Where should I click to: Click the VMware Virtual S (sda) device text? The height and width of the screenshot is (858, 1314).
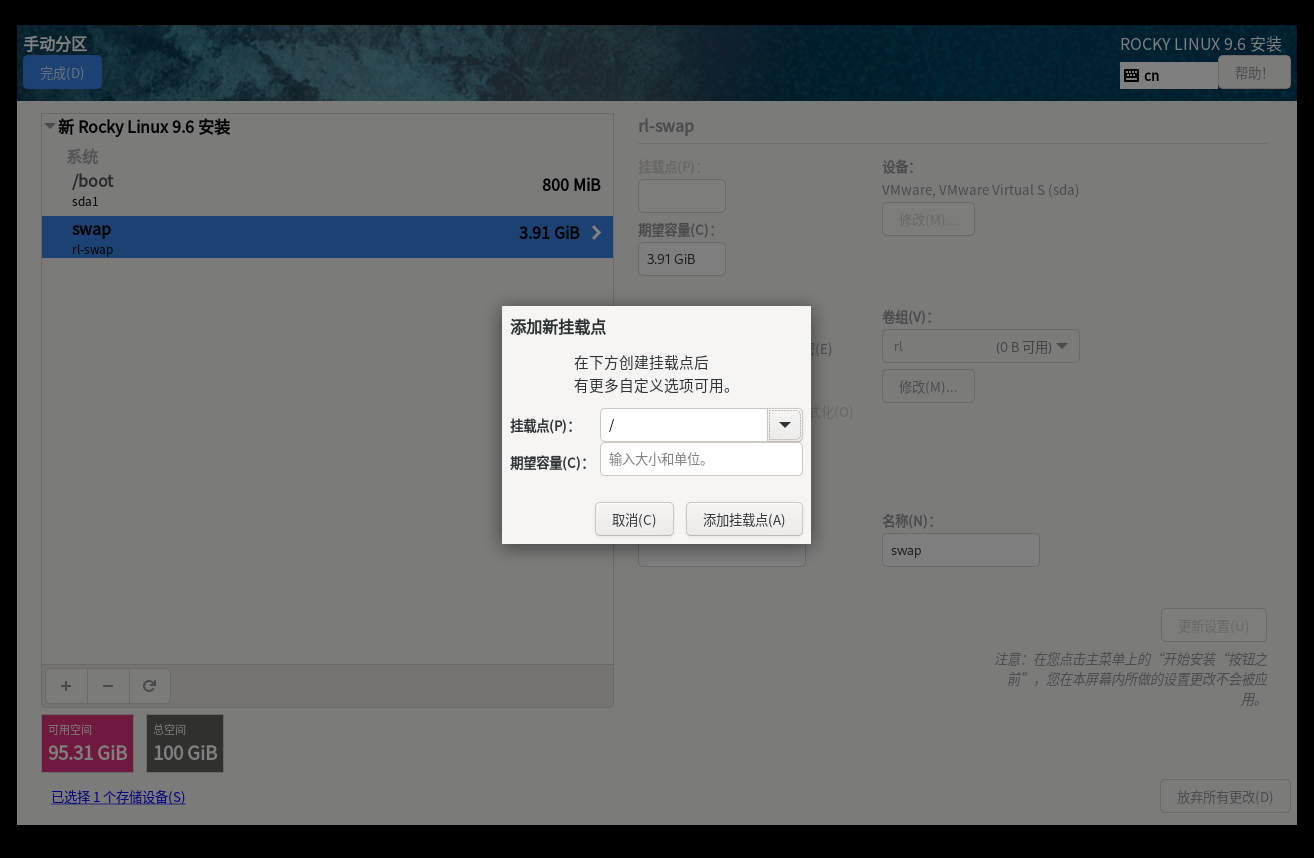pos(980,190)
